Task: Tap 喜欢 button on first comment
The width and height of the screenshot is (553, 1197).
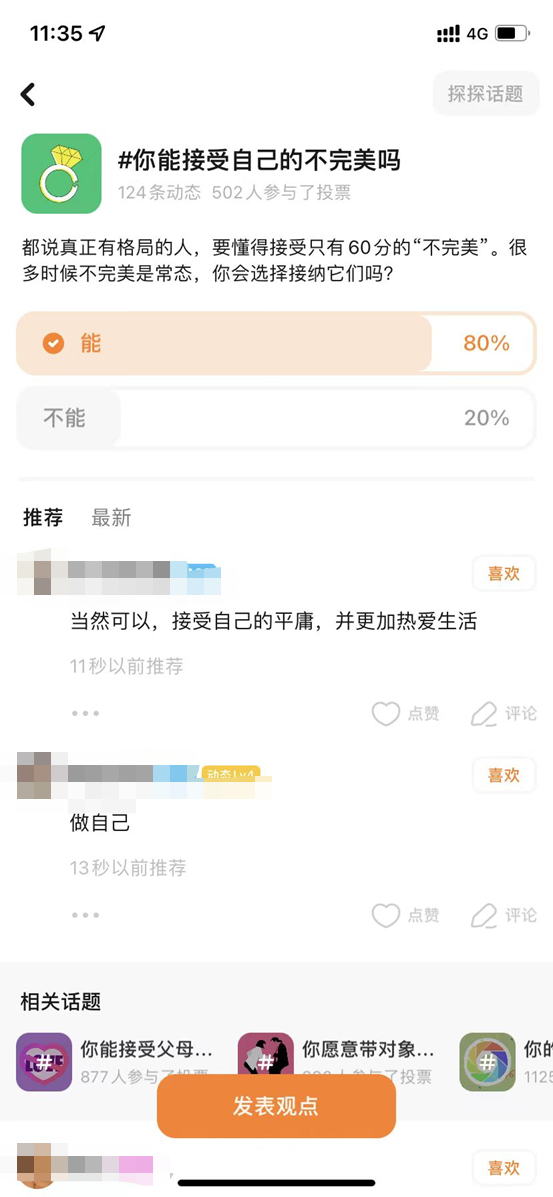Action: (504, 573)
